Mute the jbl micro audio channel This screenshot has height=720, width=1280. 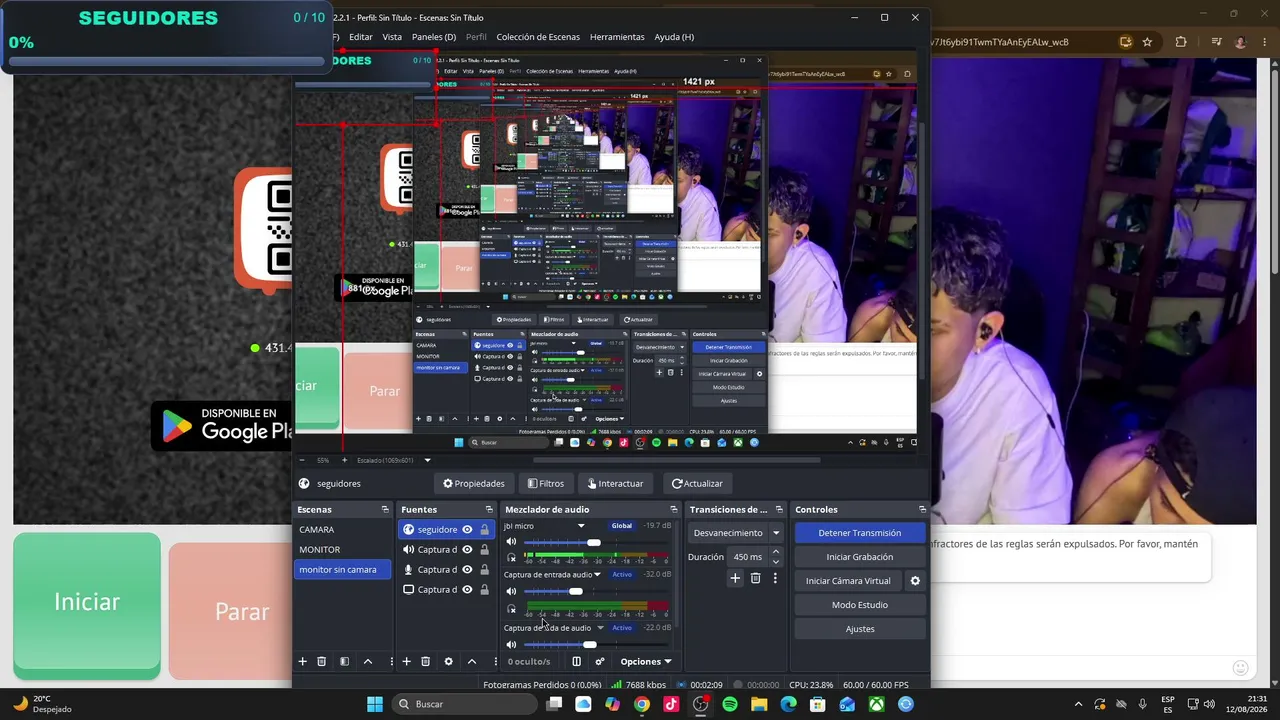[x=511, y=542]
